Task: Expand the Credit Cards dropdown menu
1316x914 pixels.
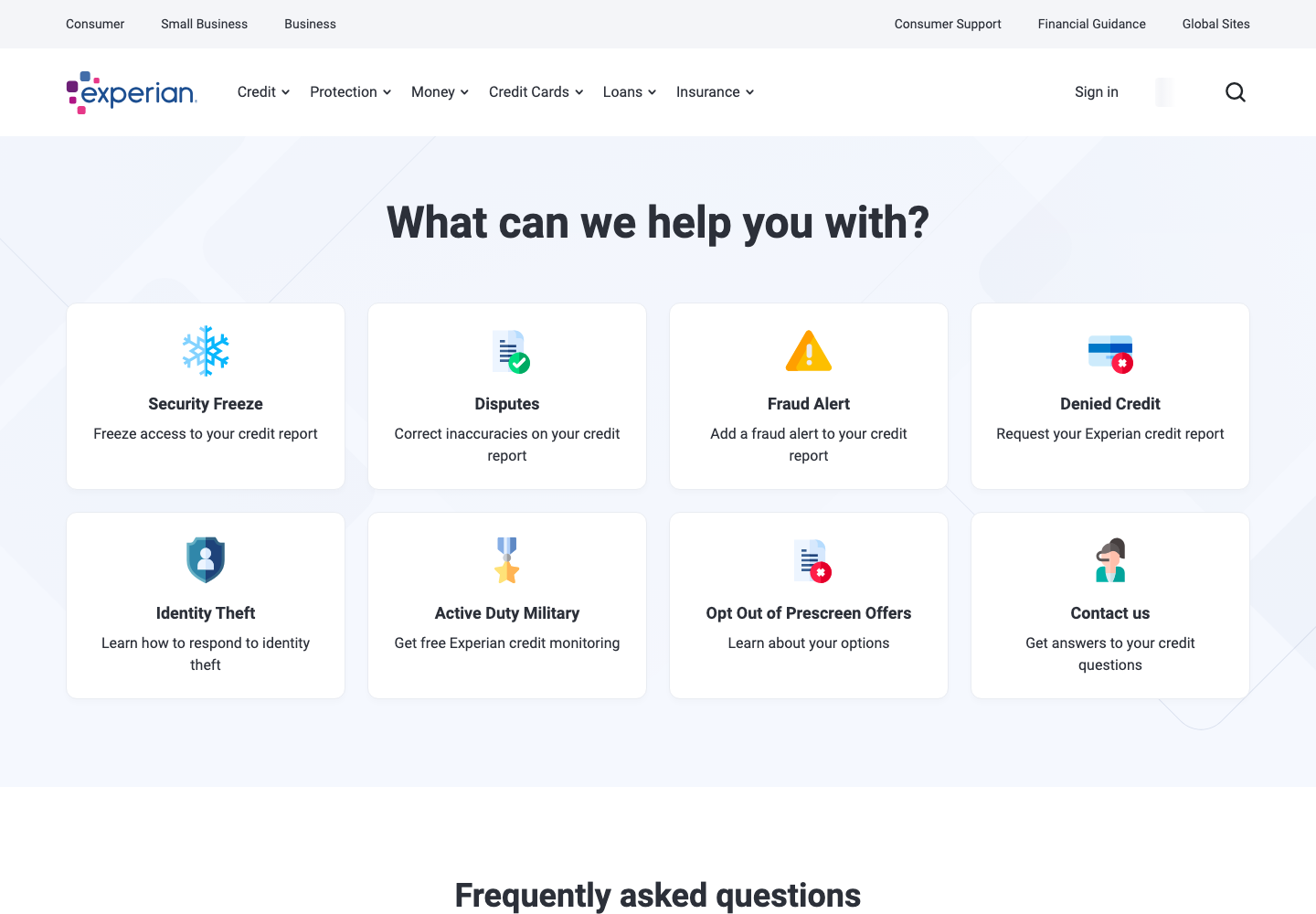Action: point(536,92)
